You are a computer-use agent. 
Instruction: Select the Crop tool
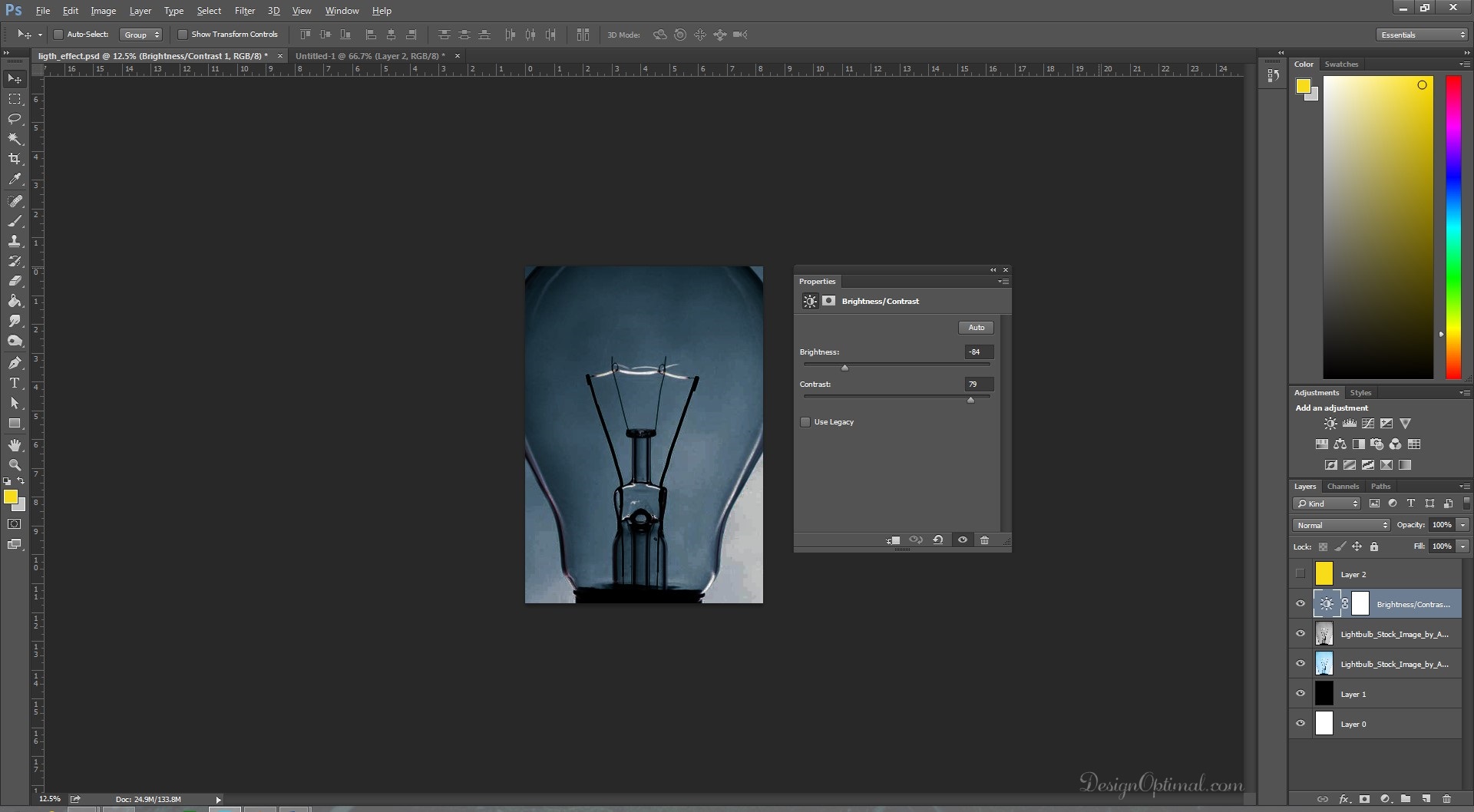[15, 159]
